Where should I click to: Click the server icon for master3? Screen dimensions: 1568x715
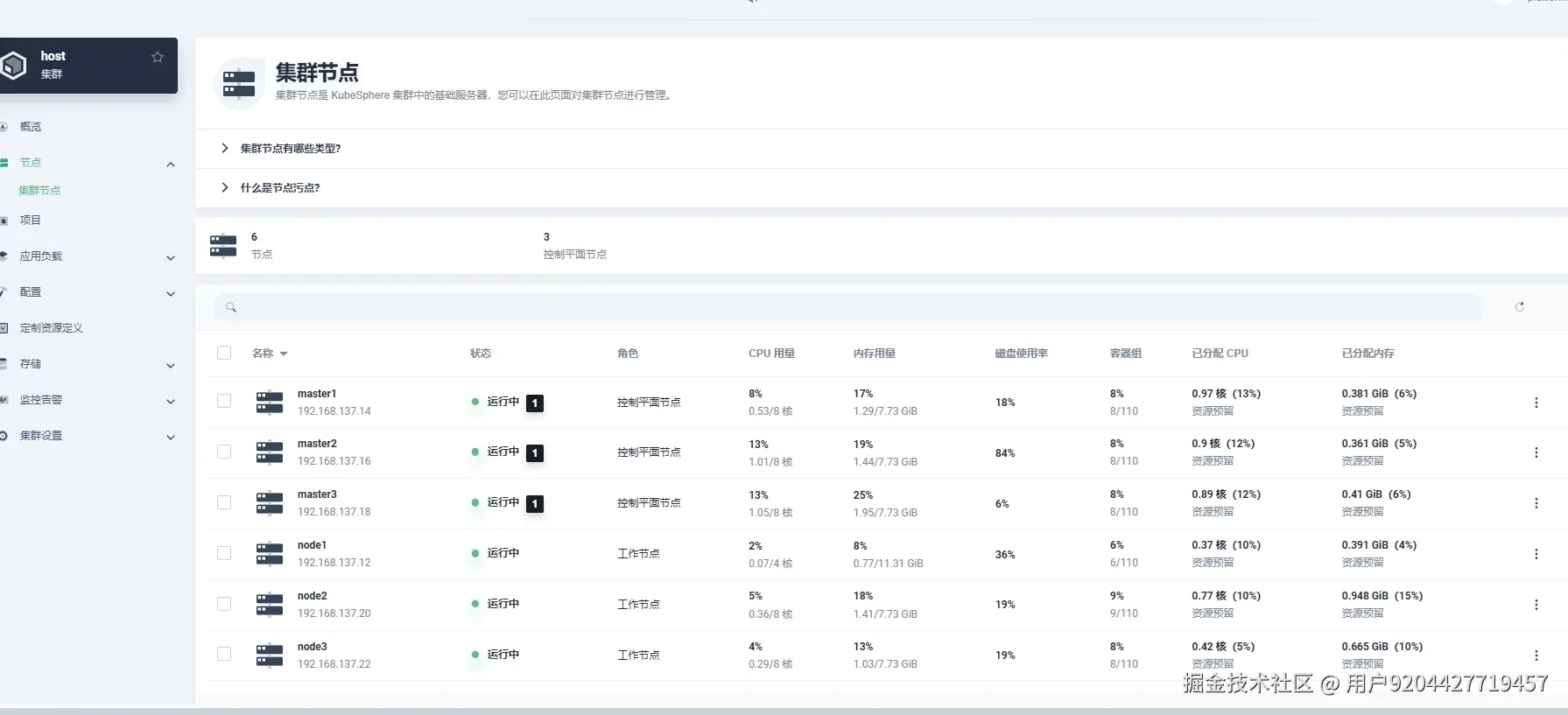click(270, 503)
